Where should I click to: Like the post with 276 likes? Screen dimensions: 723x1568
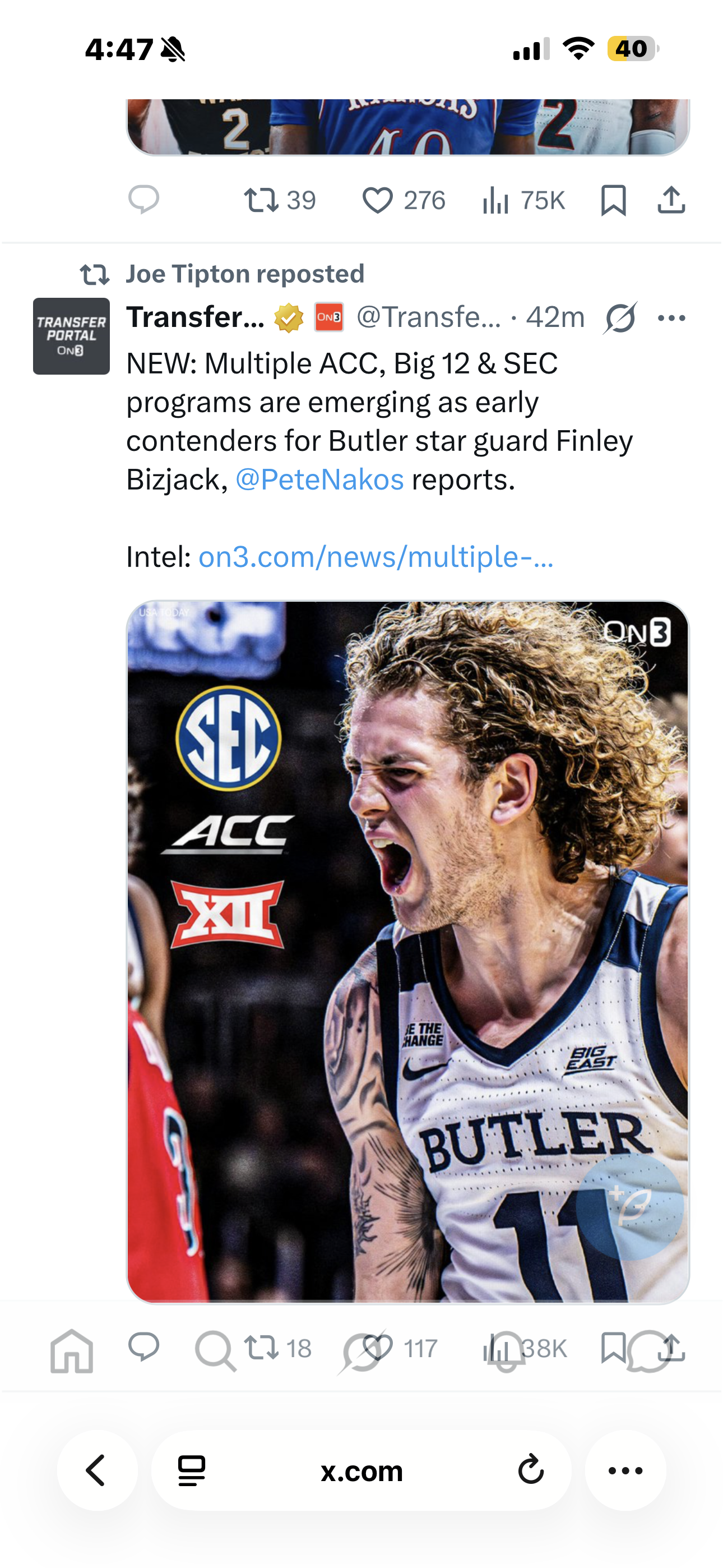(403, 200)
